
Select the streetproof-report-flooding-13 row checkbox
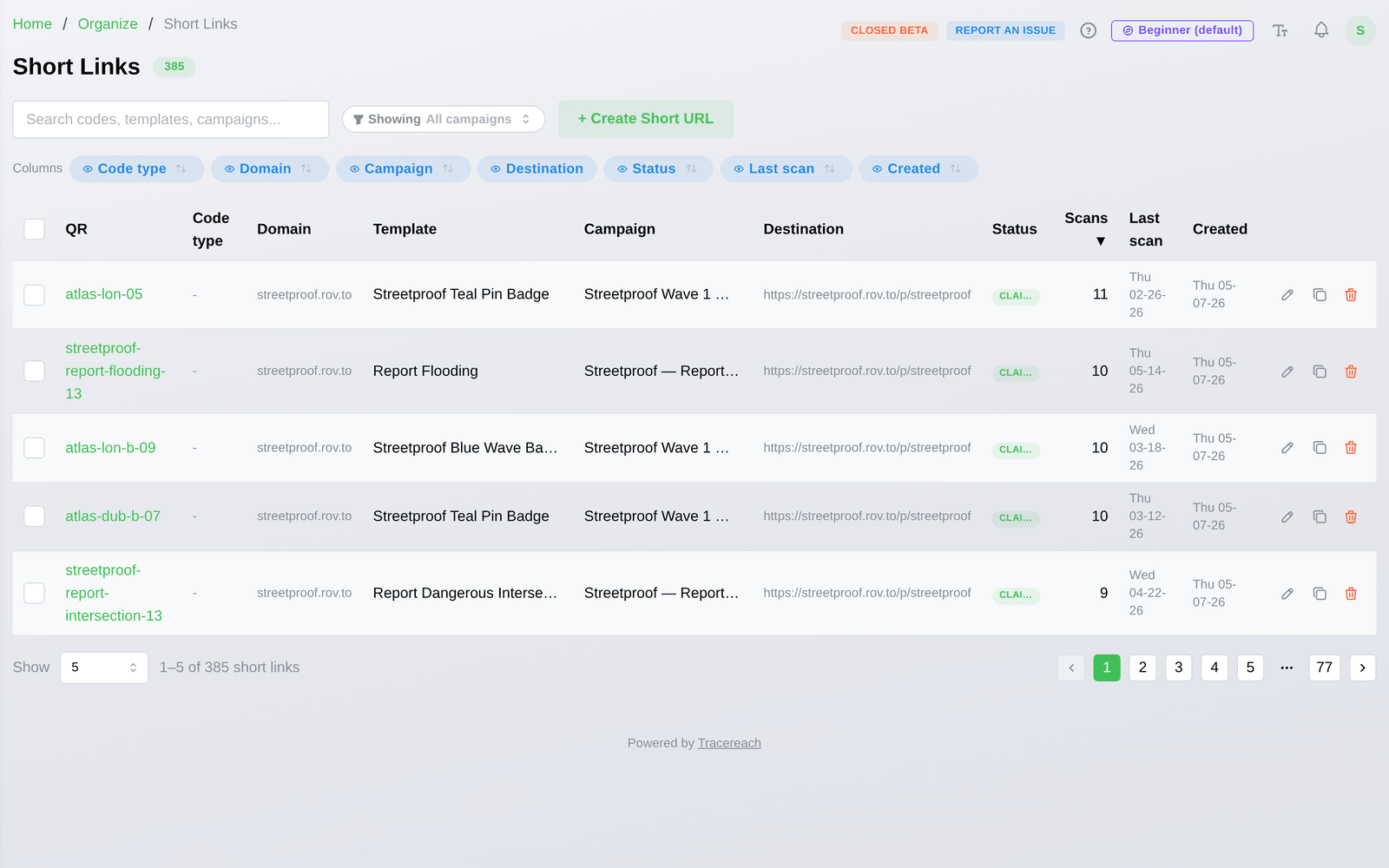[34, 372]
